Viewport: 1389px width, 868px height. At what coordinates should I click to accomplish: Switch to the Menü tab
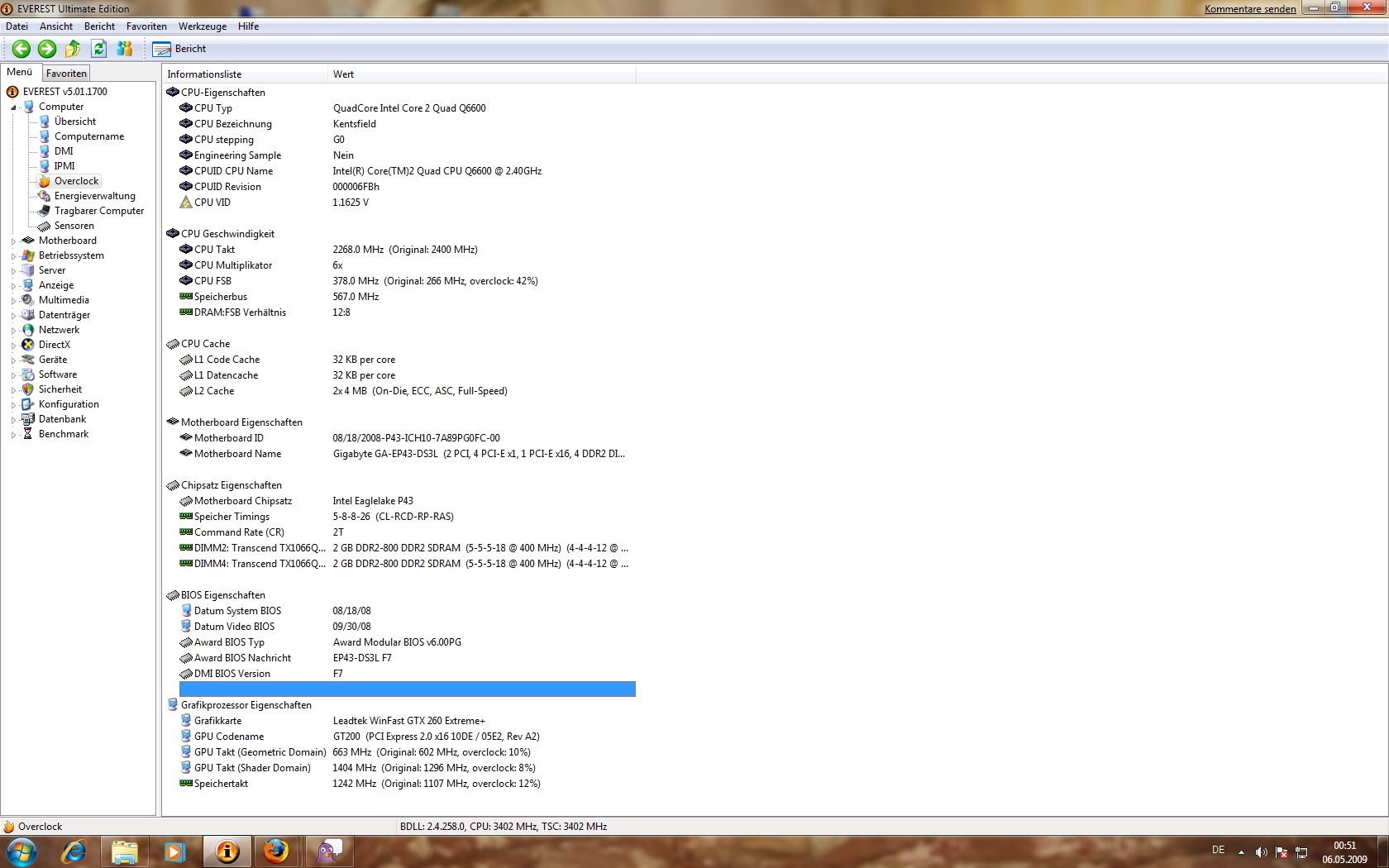pos(20,72)
